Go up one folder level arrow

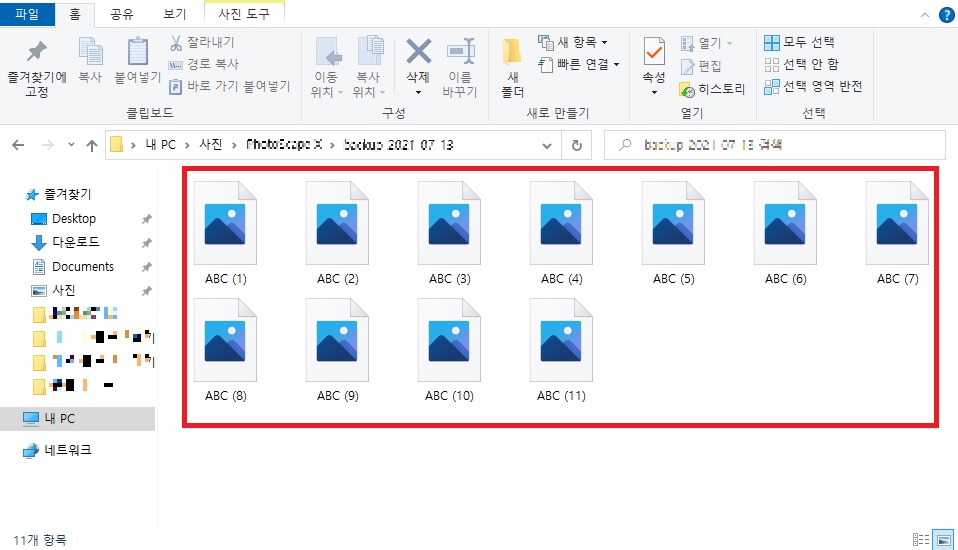click(x=92, y=145)
